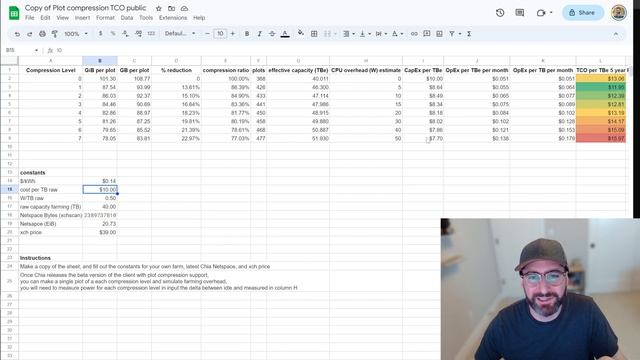This screenshot has height=360, width=640.
Task: Increase the font size with plus
Action: (233, 33)
